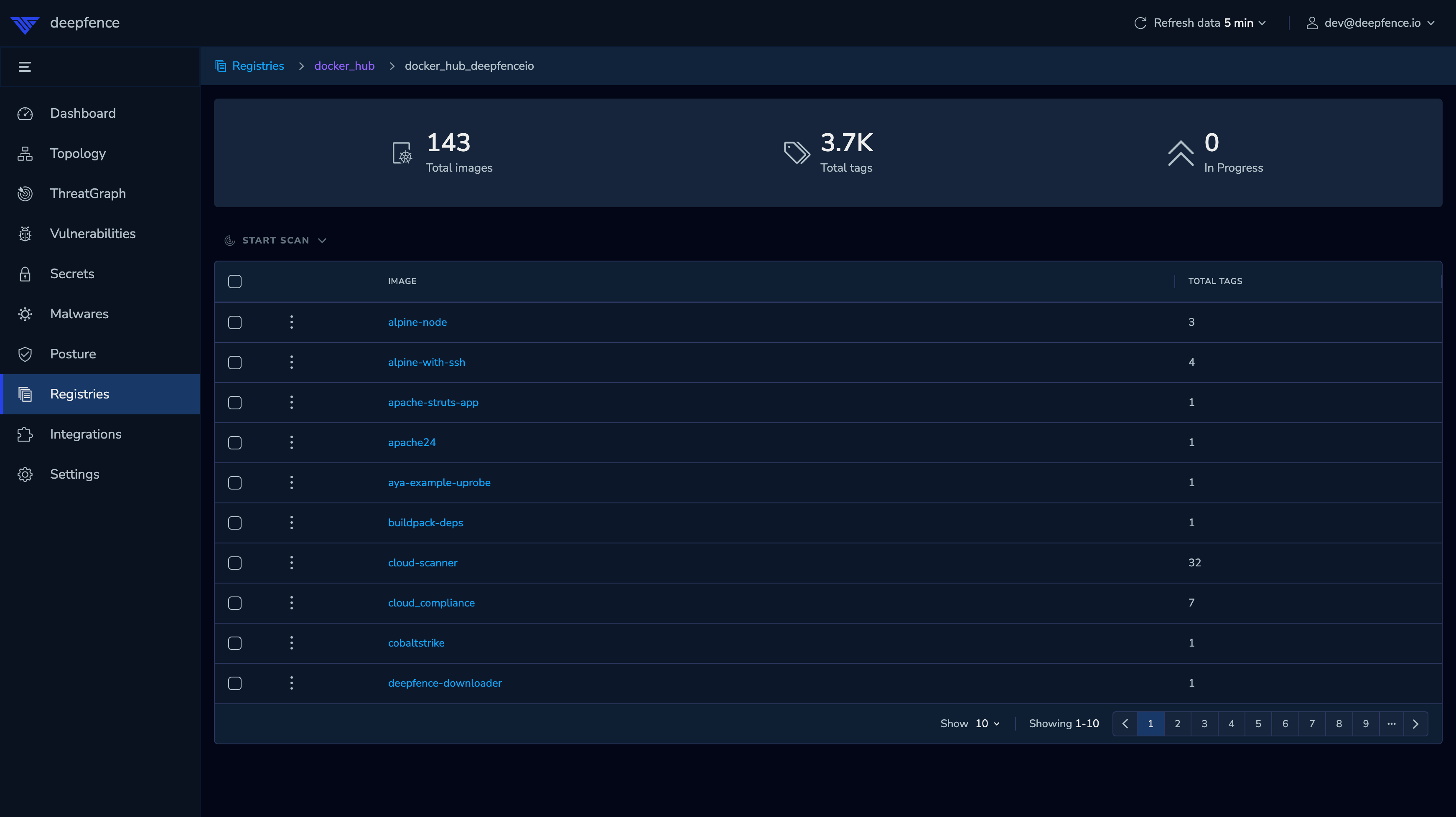Viewport: 1456px width, 817px height.
Task: Open the Show 10 rows dropdown
Action: [987, 724]
